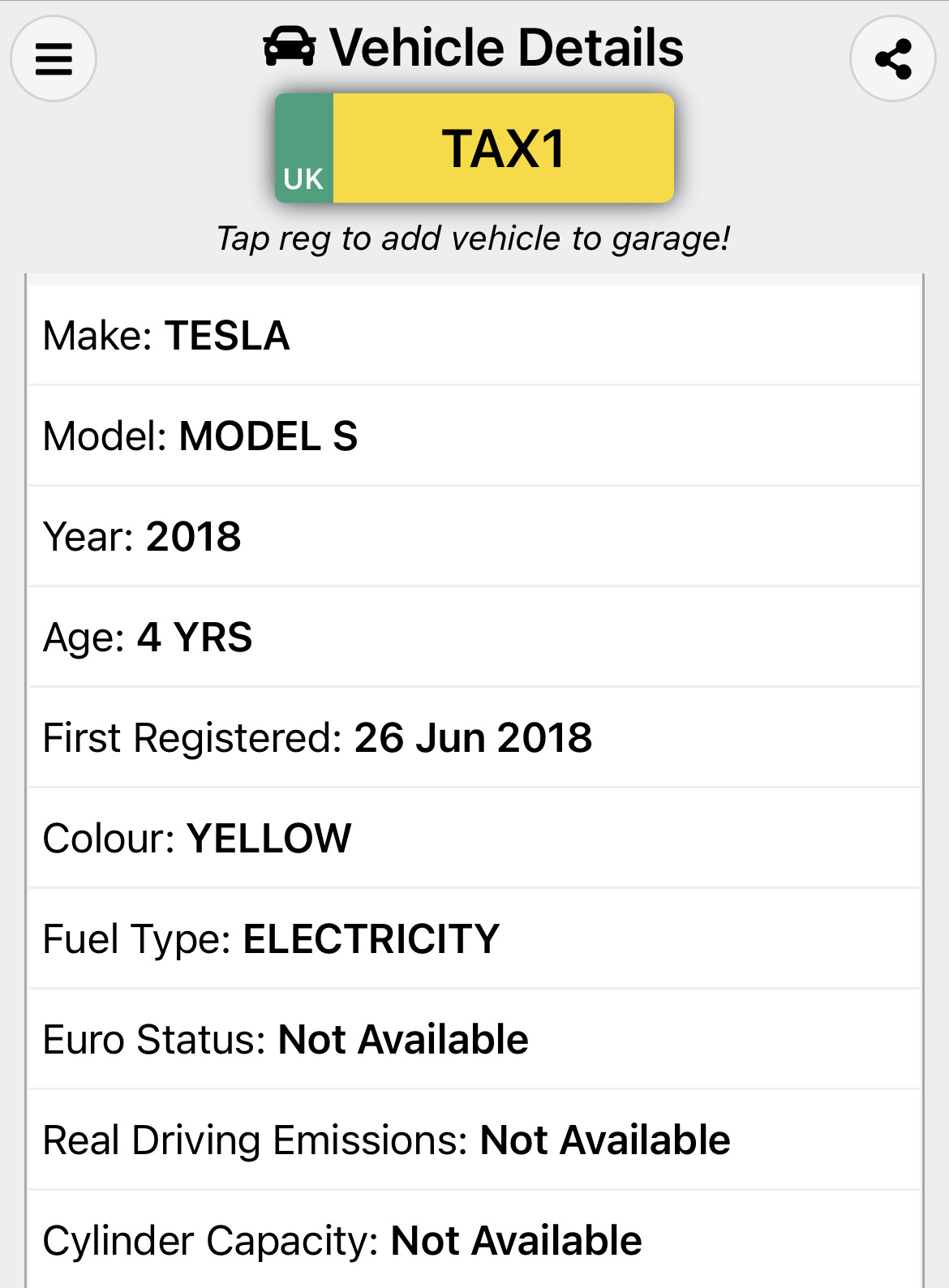Click the bold 2018 year value
The image size is (949, 1288).
[x=194, y=537]
